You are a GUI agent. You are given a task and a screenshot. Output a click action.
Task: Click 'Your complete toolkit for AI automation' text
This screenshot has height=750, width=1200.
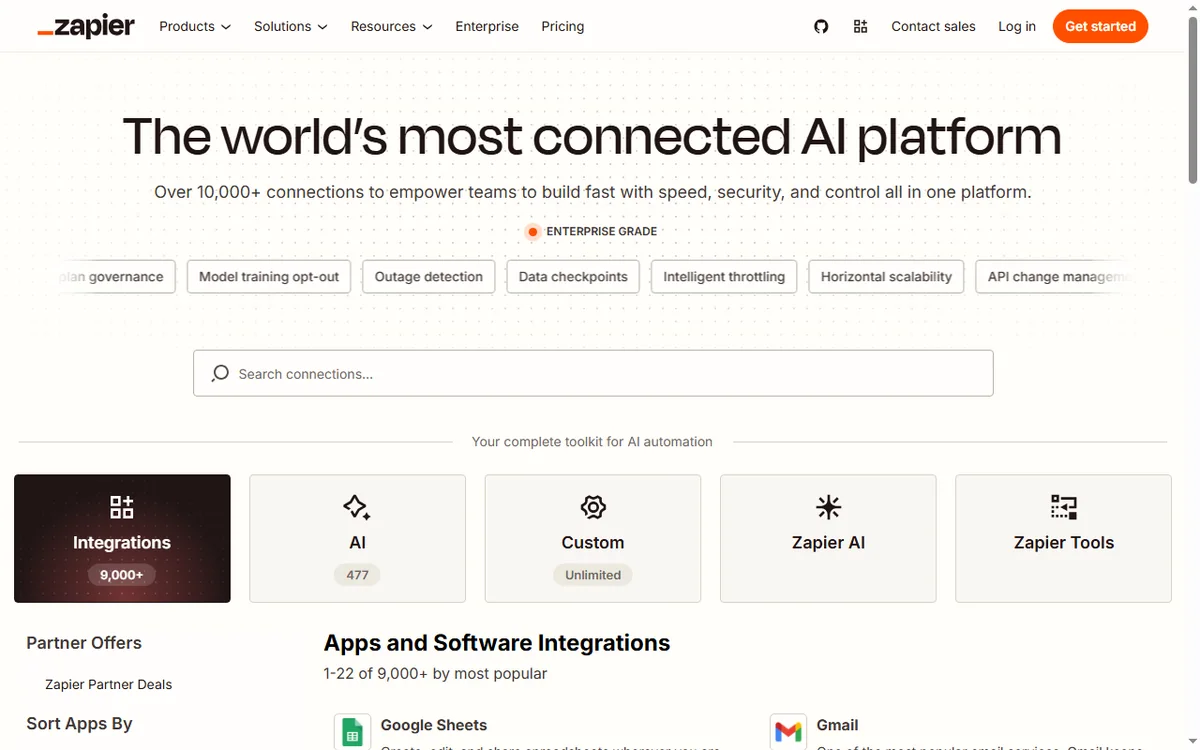(592, 441)
